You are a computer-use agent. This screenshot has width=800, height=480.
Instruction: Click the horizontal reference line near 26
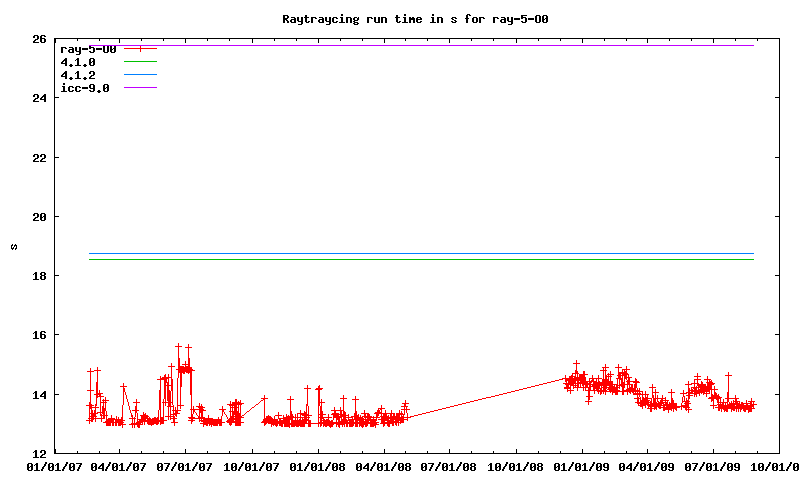450,45
